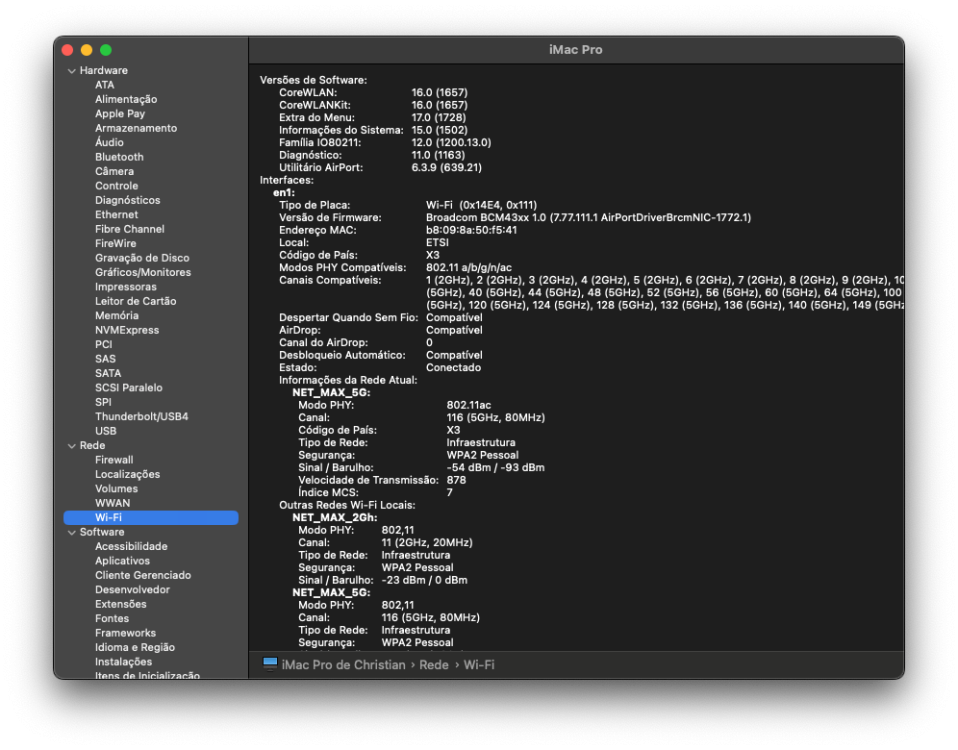958x750 pixels.
Task: Open Thunderbolt/USB4 in the sidebar
Action: pos(141,417)
